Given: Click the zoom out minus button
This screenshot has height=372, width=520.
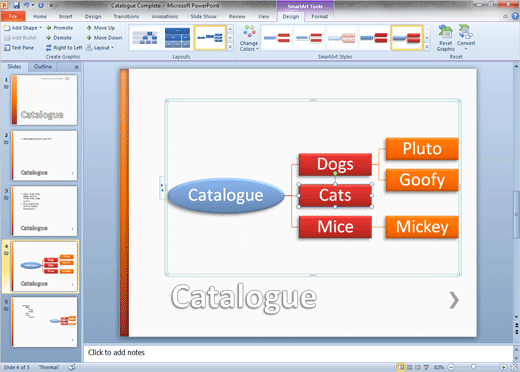Looking at the screenshot, I should 451,367.
